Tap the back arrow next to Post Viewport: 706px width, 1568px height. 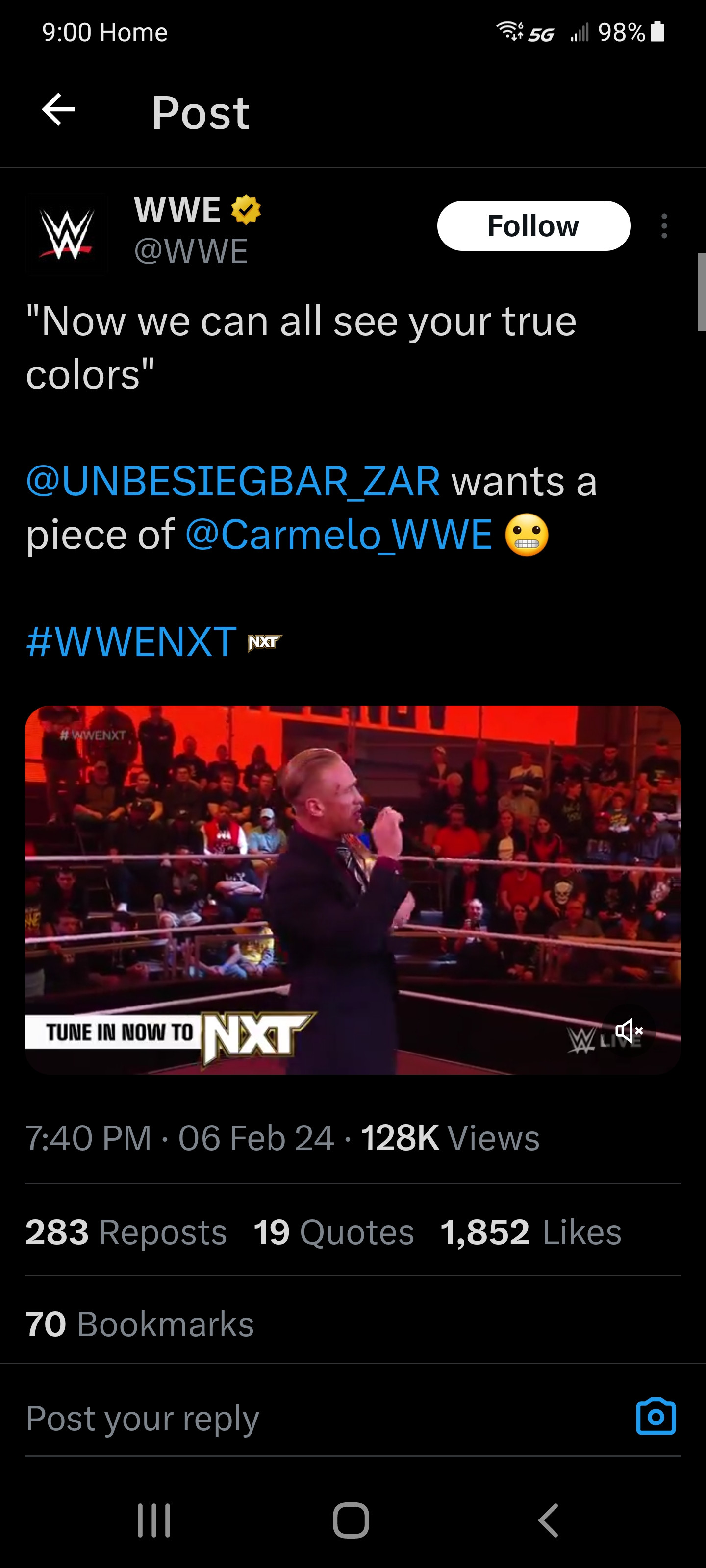coord(58,110)
